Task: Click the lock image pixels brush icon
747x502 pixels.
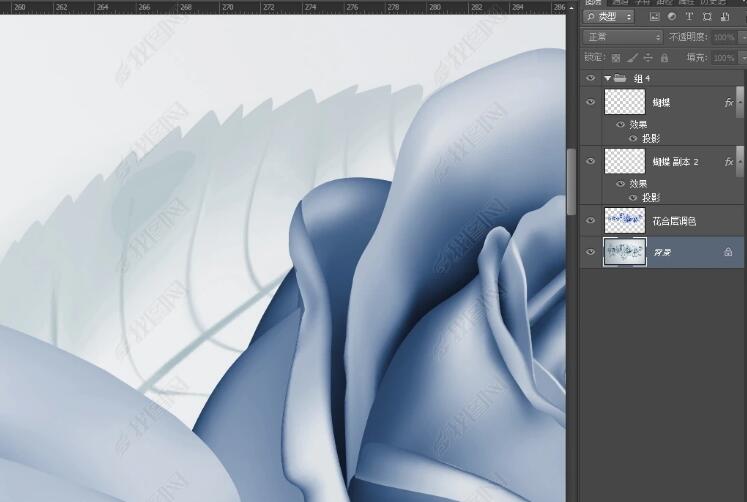Action: pyautogui.click(x=632, y=58)
